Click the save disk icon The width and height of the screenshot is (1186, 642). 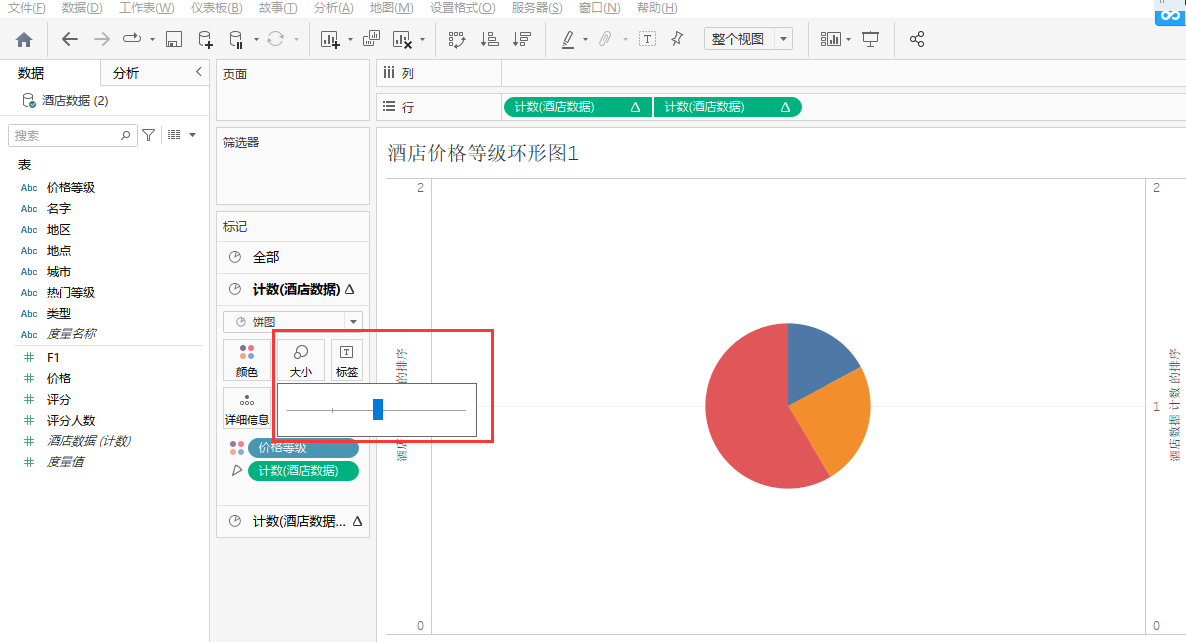coord(174,39)
